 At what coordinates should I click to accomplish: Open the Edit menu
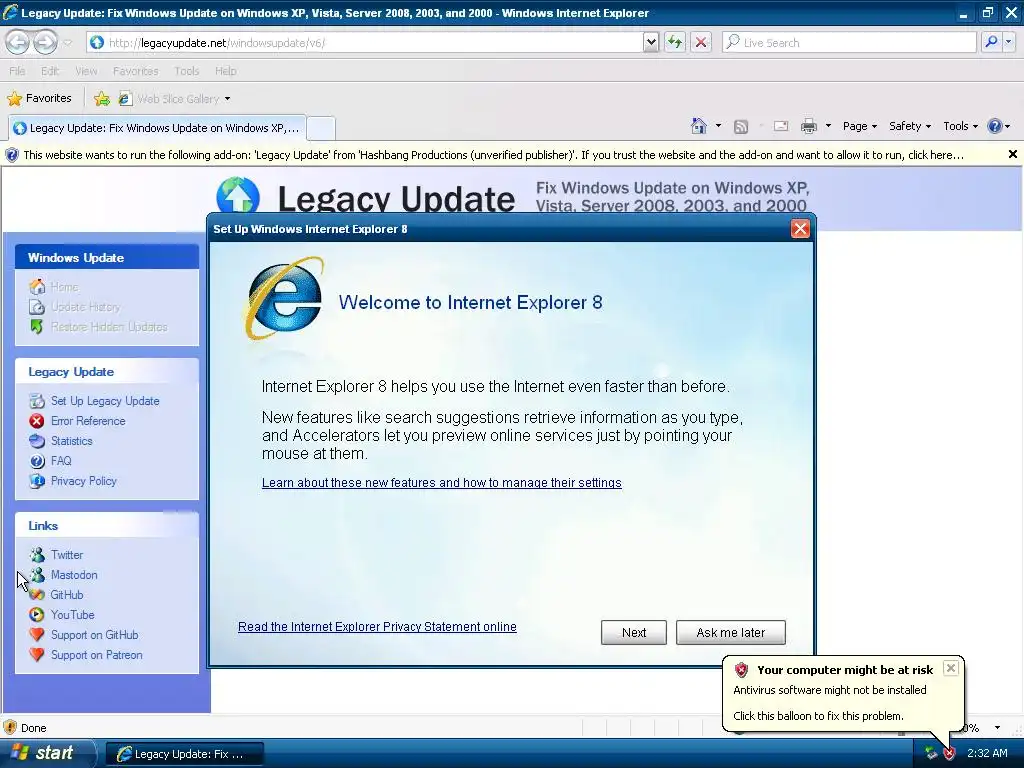pyautogui.click(x=50, y=71)
